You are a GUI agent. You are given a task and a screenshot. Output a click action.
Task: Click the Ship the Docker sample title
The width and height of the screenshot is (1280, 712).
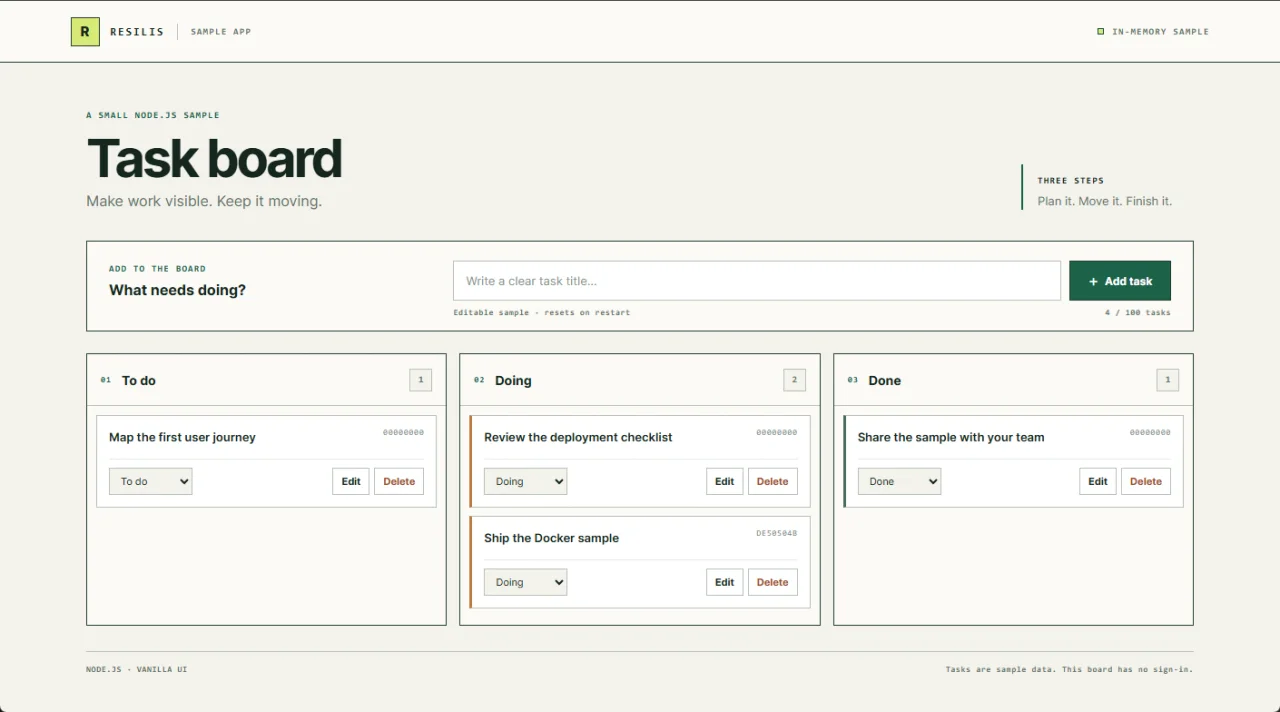point(551,538)
